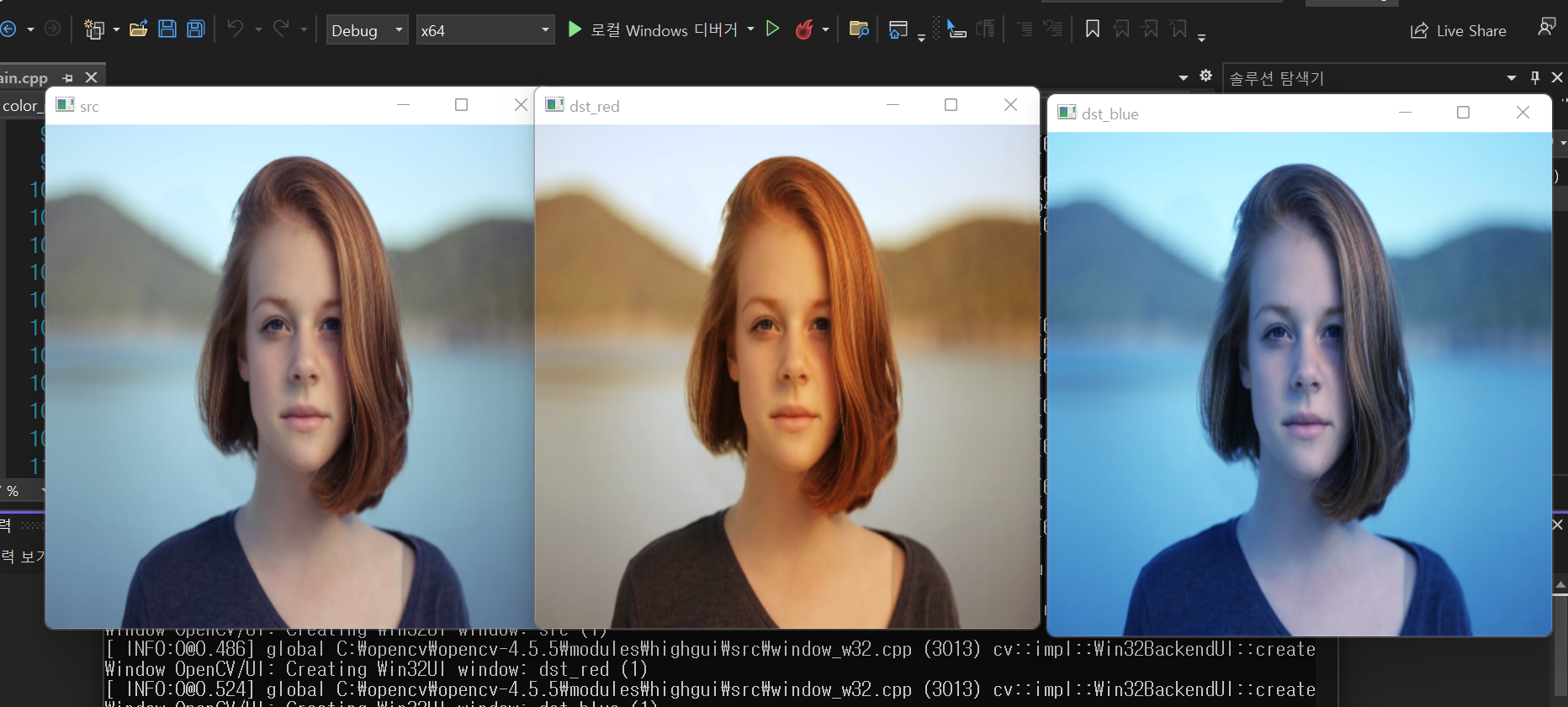Open the 솔루션 탐색기 window options dropdown

coord(1511,77)
